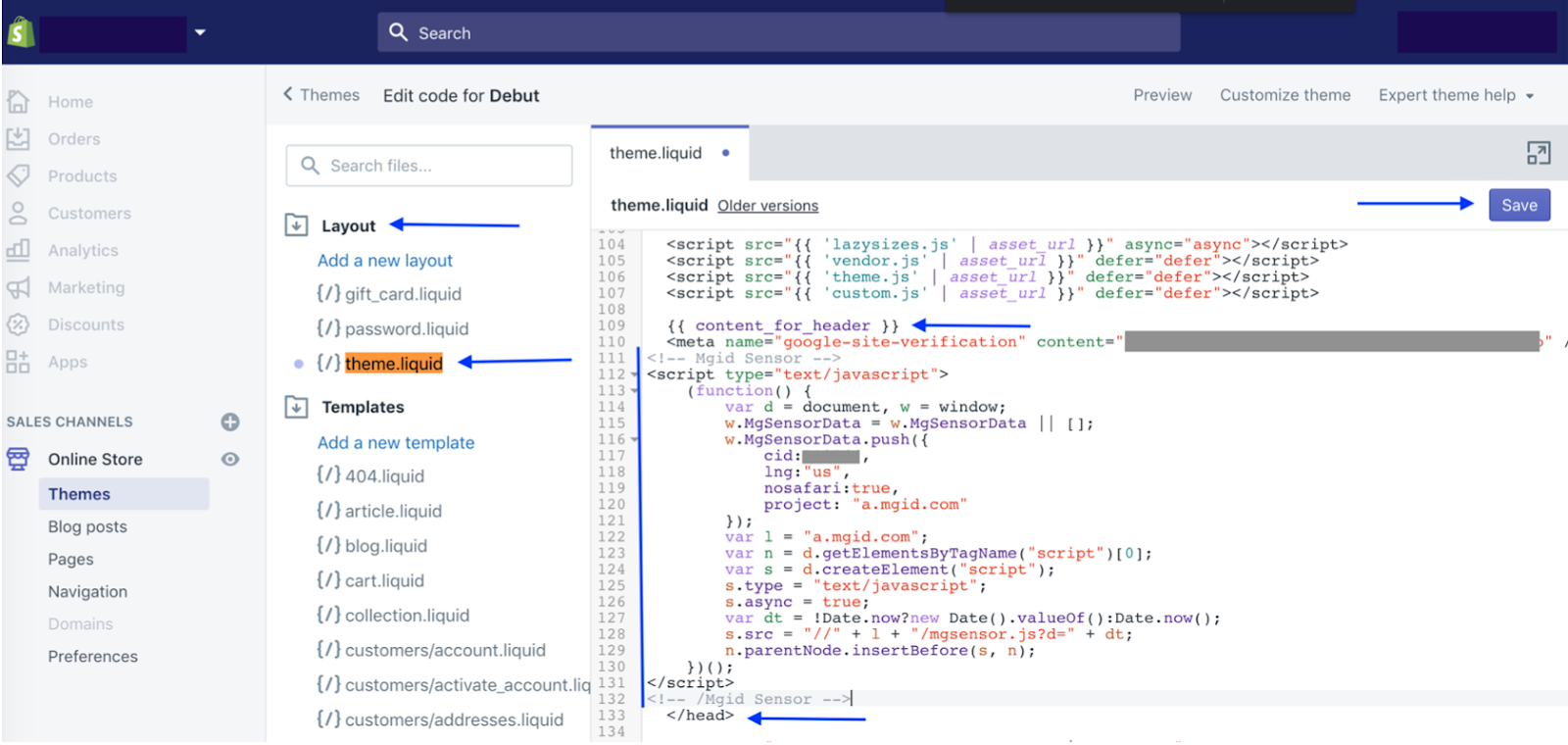This screenshot has height=745, width=1568.
Task: Open customers/account.liquid template
Action: coord(445,651)
